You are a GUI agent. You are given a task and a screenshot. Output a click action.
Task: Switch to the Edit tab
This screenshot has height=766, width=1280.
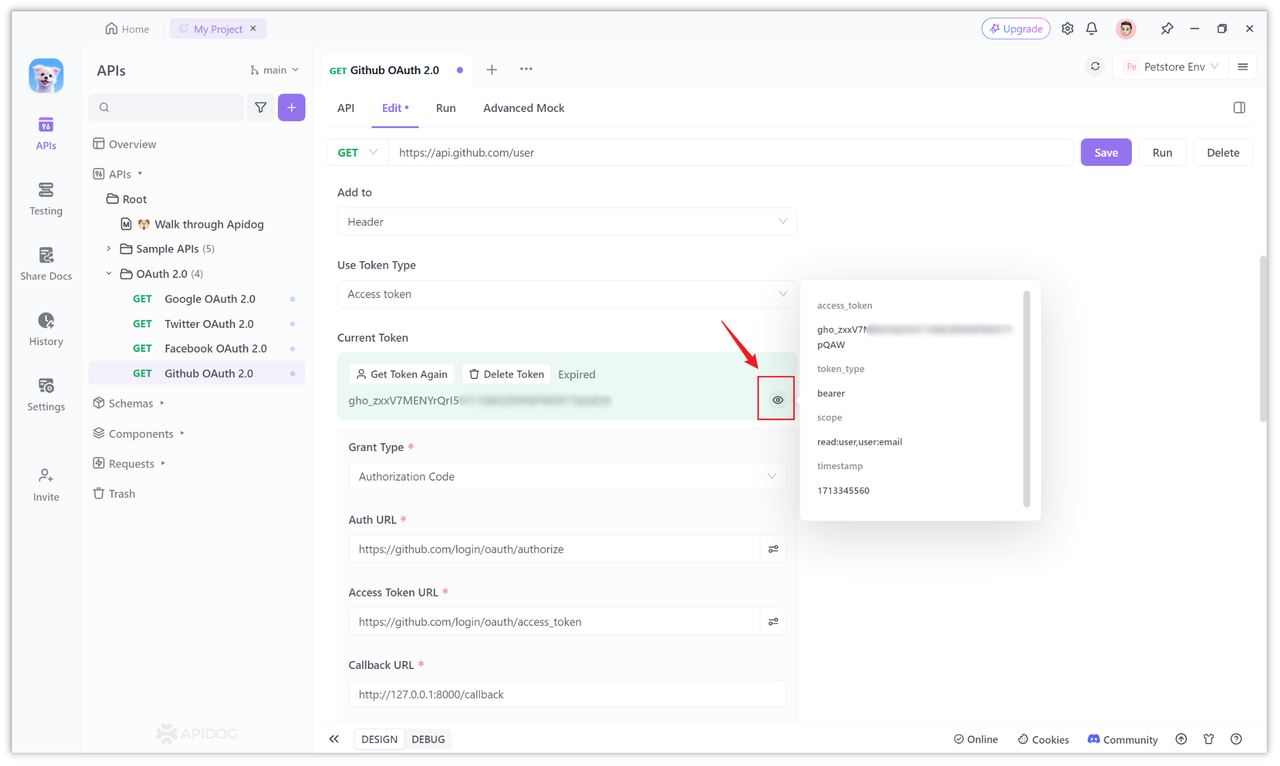395,108
